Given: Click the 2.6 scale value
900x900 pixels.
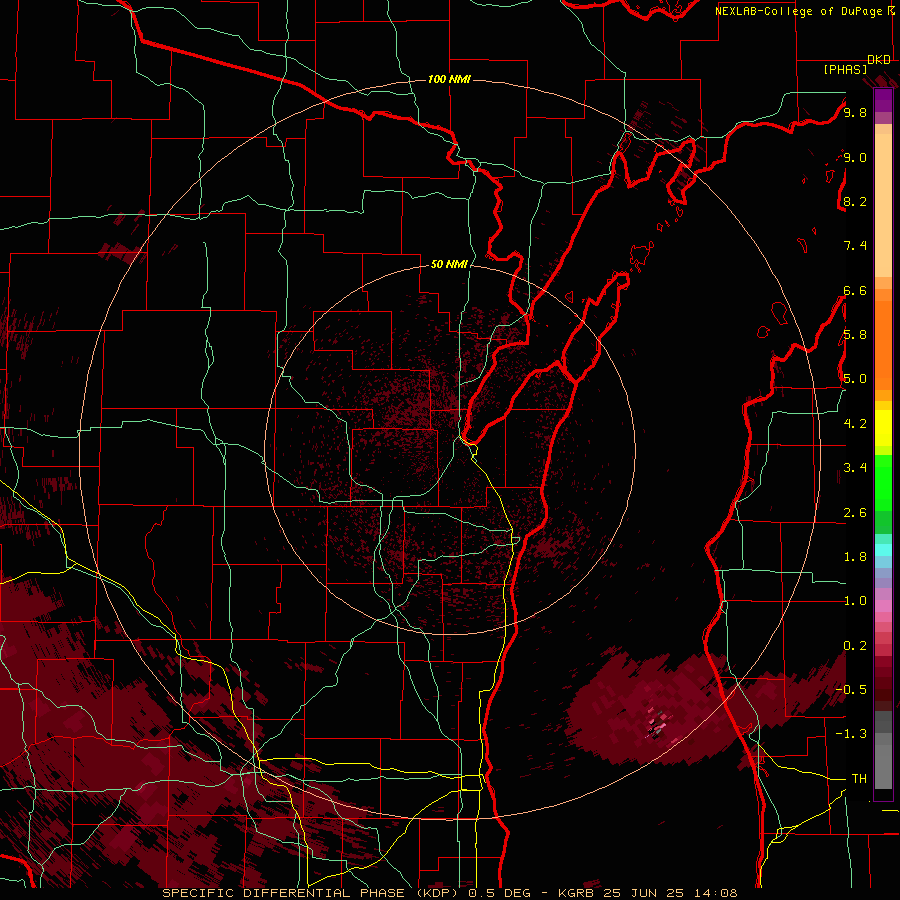Looking at the screenshot, I should [855, 513].
